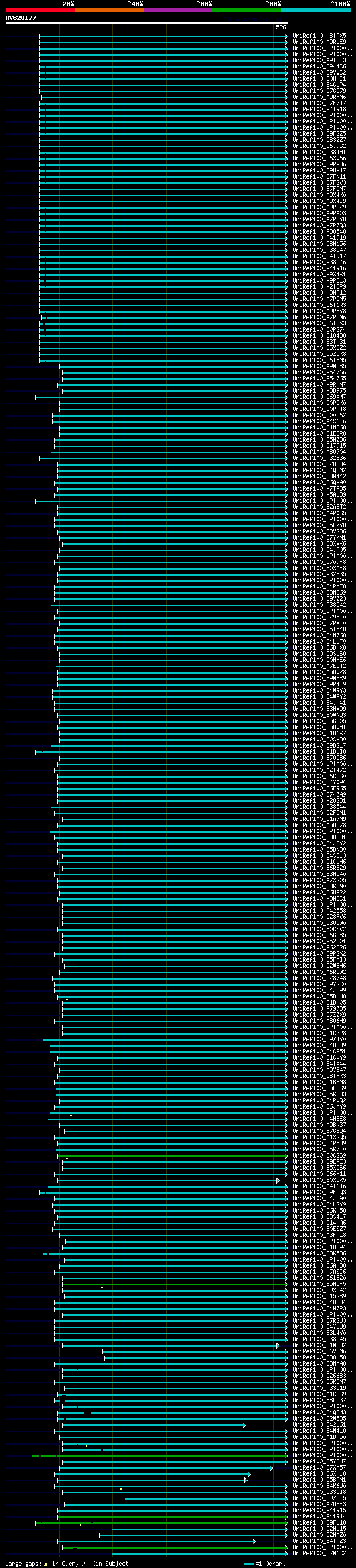The height and width of the screenshot is (1568, 356).
Task: Open hit UniRef100_B9RP86
Action: [319, 164]
